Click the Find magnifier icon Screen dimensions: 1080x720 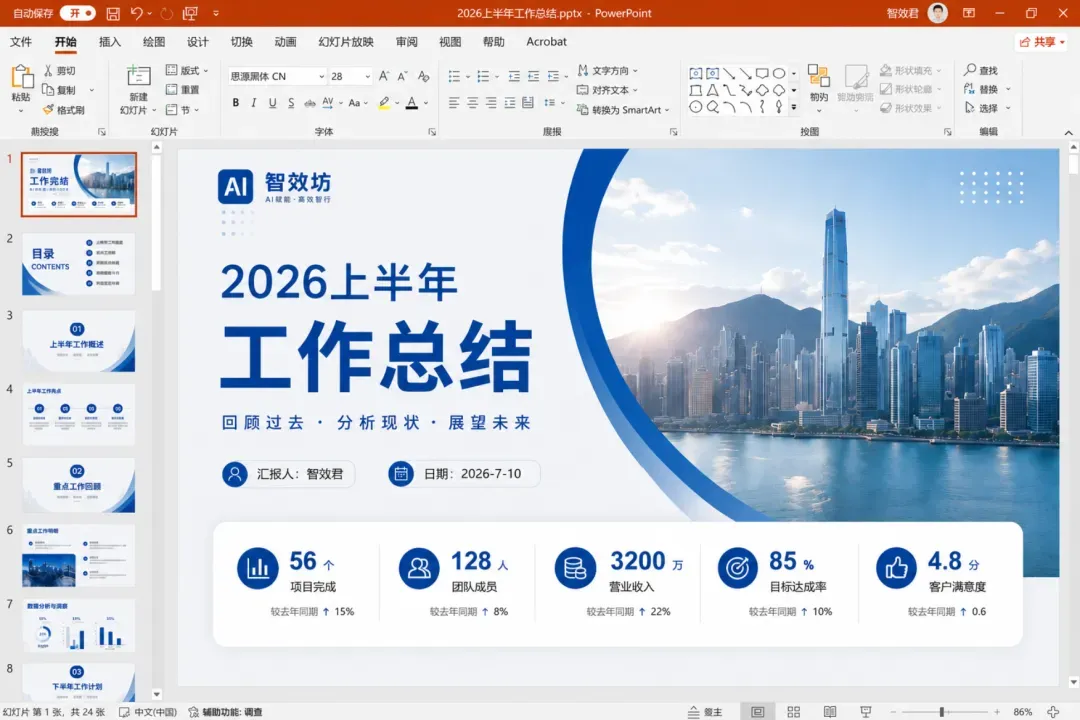(x=970, y=70)
